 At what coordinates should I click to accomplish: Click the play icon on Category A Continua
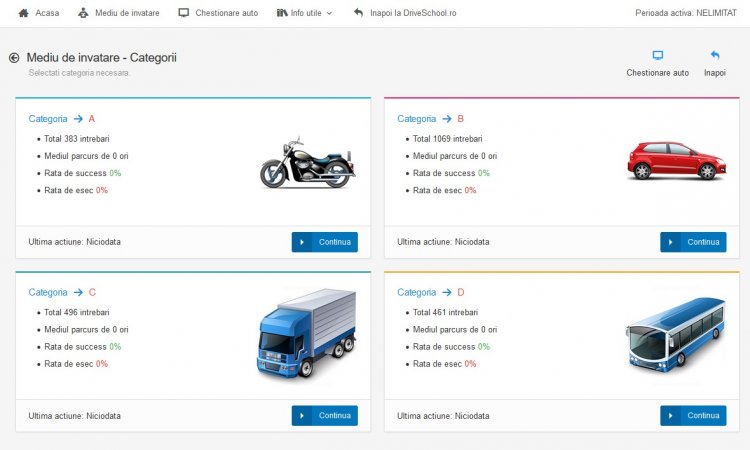point(302,242)
